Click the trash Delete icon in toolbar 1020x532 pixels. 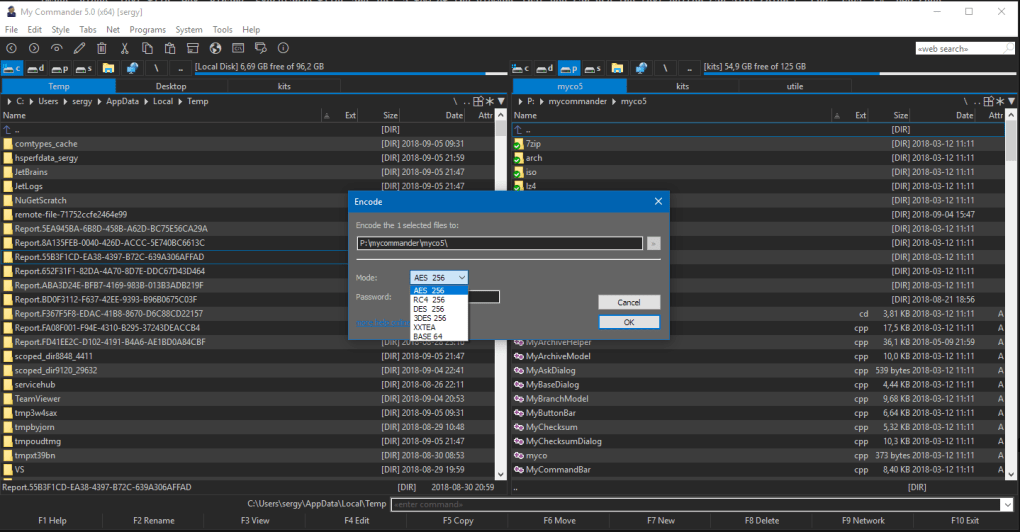tap(102, 48)
